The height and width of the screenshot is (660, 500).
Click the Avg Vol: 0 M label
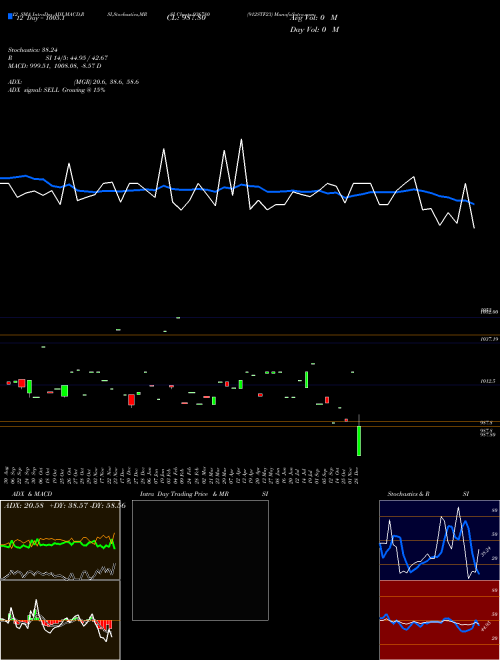point(314,18)
